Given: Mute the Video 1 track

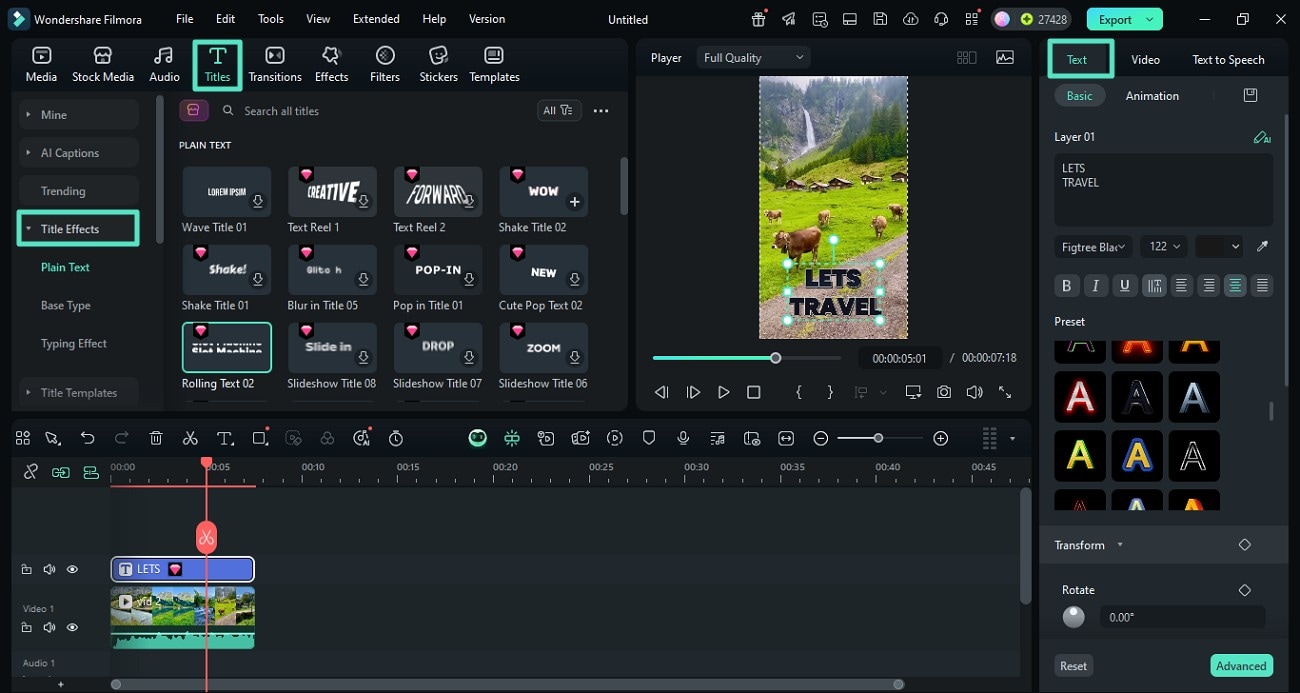Looking at the screenshot, I should click(x=49, y=627).
